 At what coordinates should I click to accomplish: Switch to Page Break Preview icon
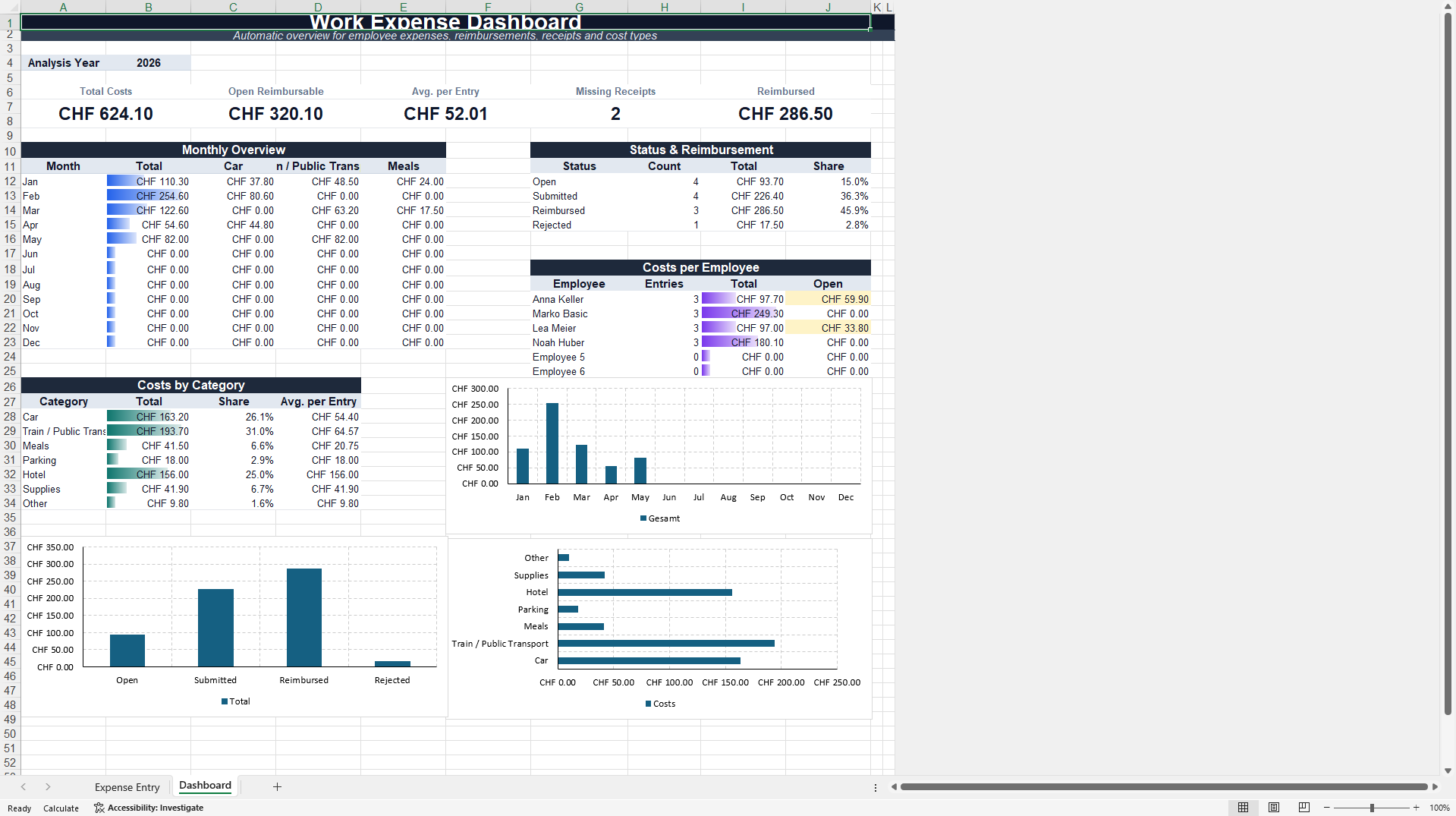pos(1304,807)
